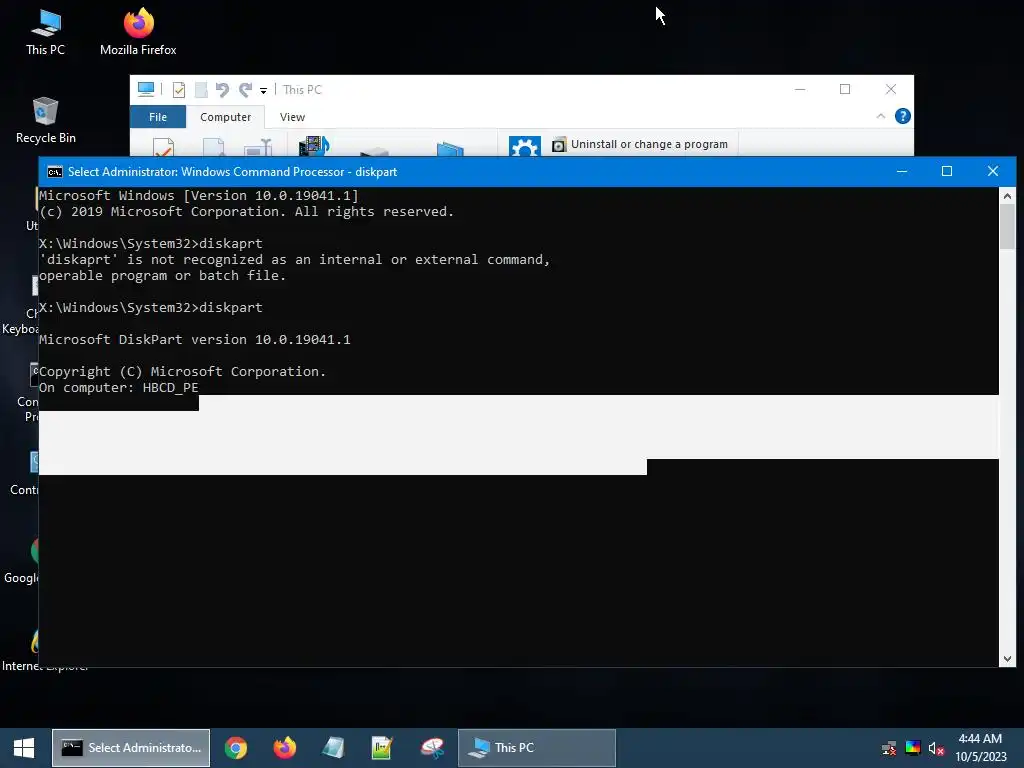The height and width of the screenshot is (768, 1024).
Task: Click the Undo icon in Explorer title bar
Action: pos(223,89)
